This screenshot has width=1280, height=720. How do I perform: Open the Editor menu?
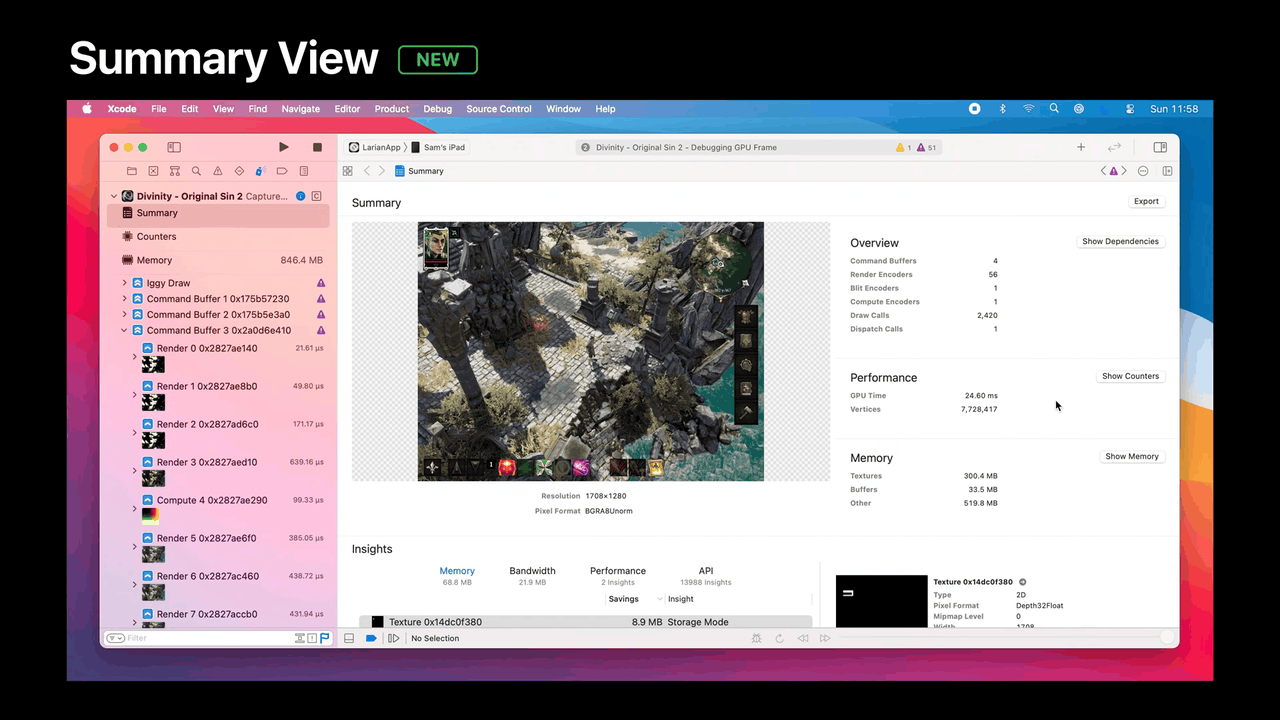(x=347, y=109)
